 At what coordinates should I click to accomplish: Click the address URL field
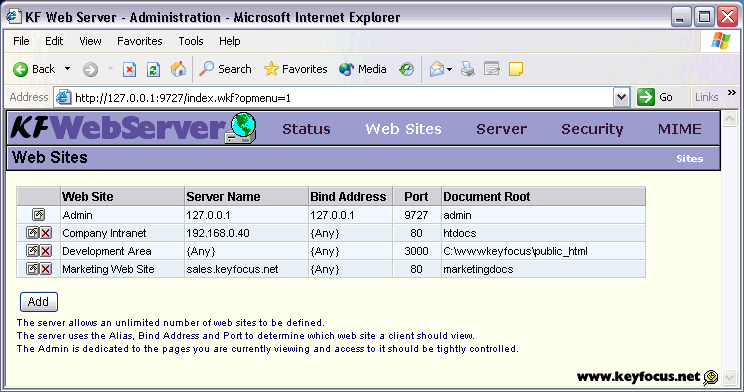(342, 98)
